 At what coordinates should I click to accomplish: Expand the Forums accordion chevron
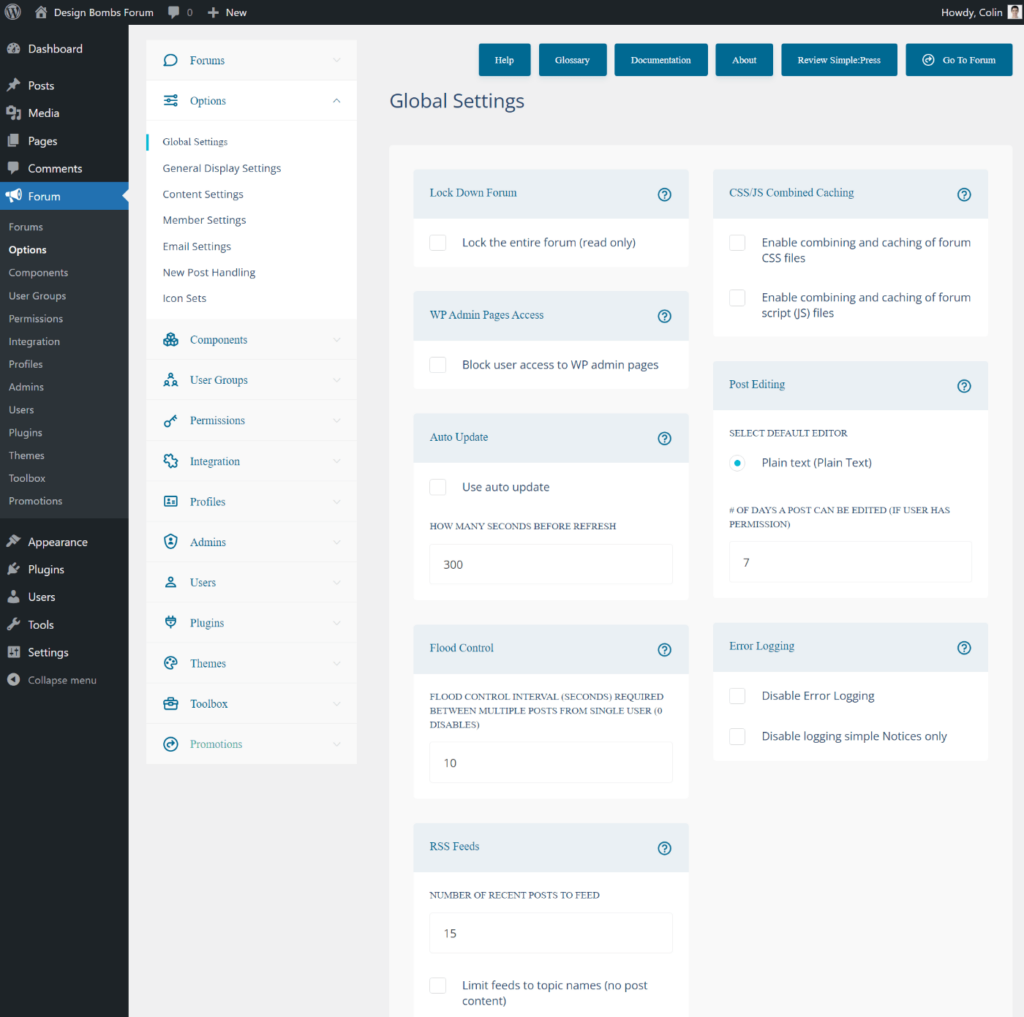tap(336, 60)
